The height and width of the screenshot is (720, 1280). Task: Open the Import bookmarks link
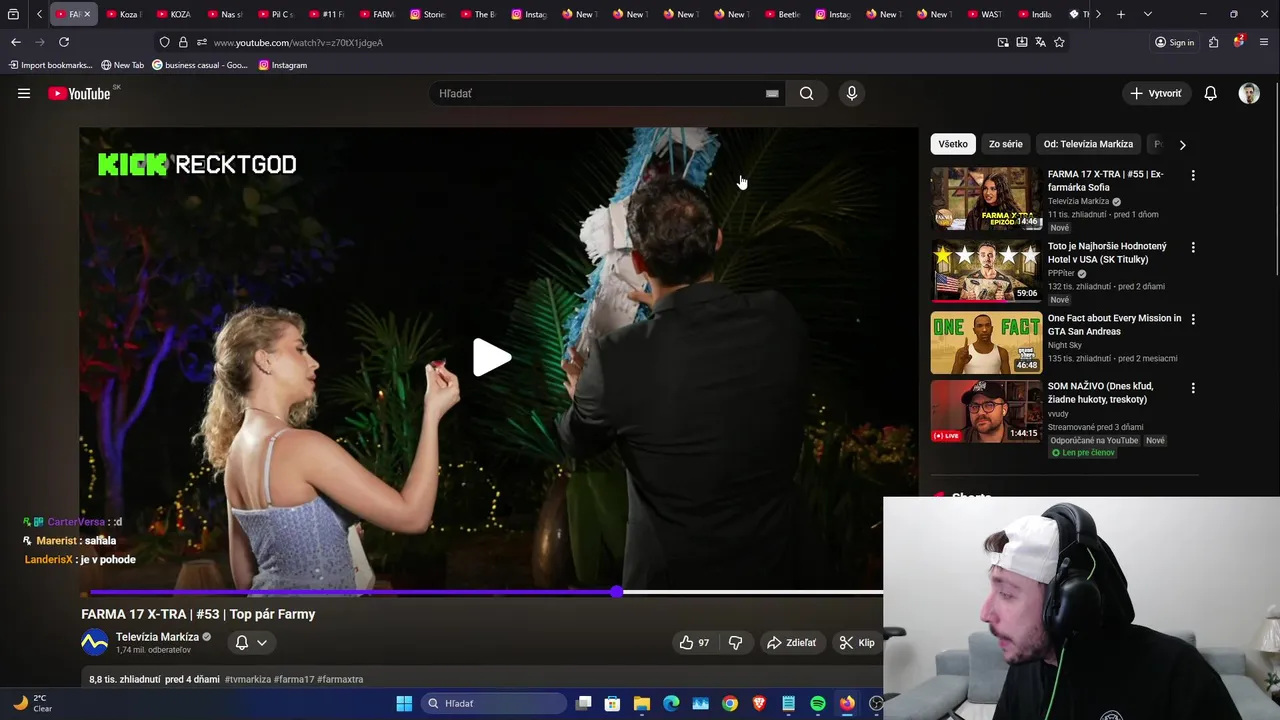pyautogui.click(x=50, y=65)
